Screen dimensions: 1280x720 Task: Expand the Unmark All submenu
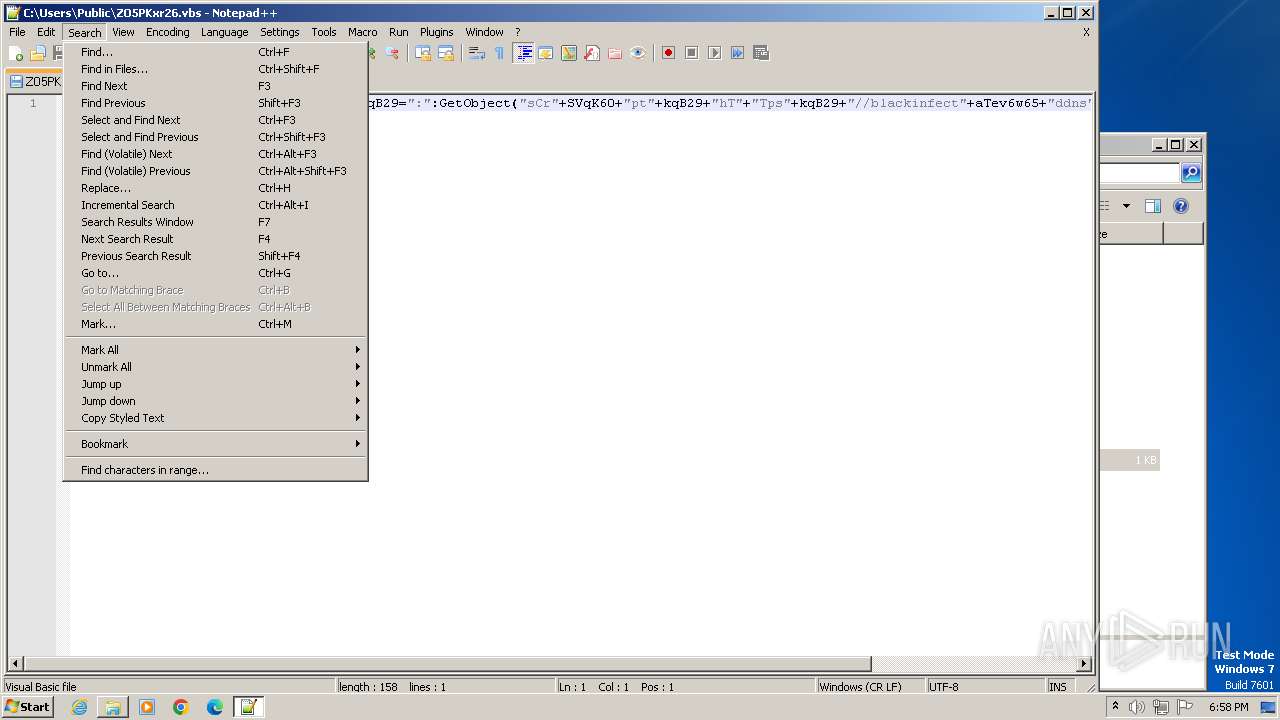point(215,367)
